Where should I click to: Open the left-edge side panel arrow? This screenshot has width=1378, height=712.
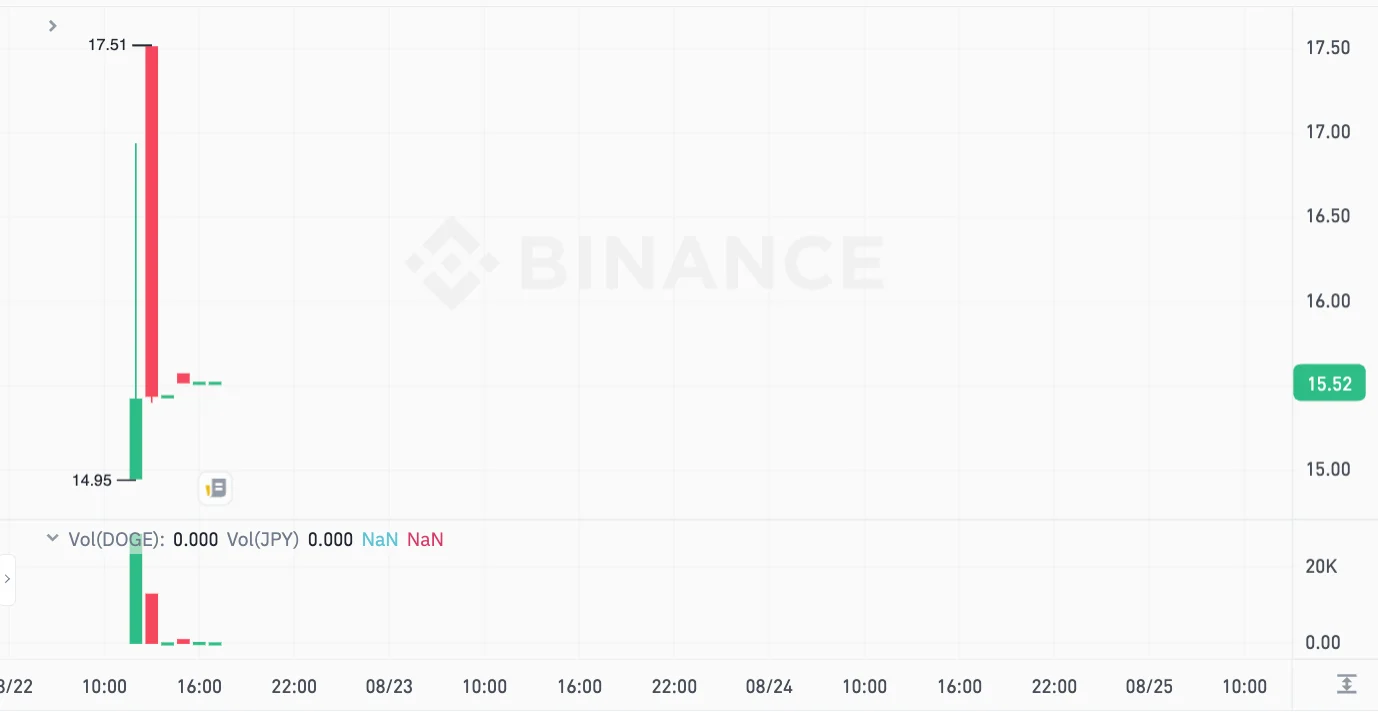point(7,579)
